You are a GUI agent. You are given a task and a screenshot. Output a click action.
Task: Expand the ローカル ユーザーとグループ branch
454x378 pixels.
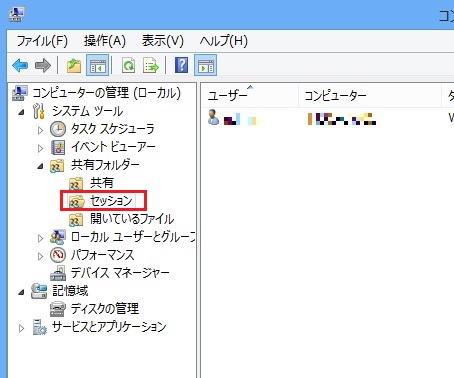click(40, 238)
